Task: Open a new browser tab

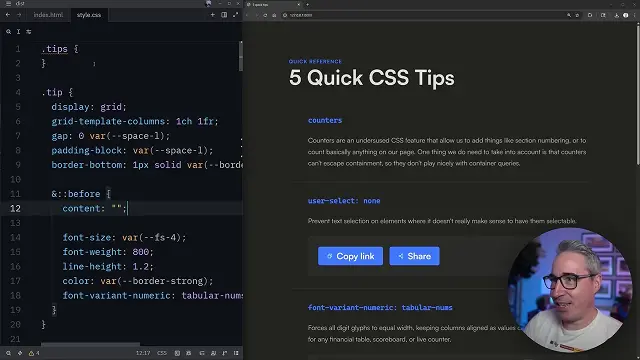Action: (307, 4)
